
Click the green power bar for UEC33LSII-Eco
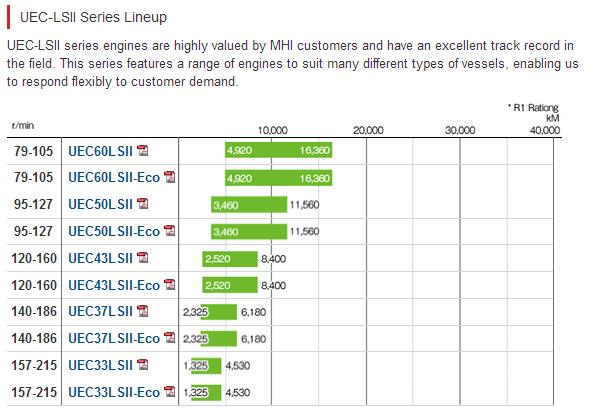(x=206, y=392)
